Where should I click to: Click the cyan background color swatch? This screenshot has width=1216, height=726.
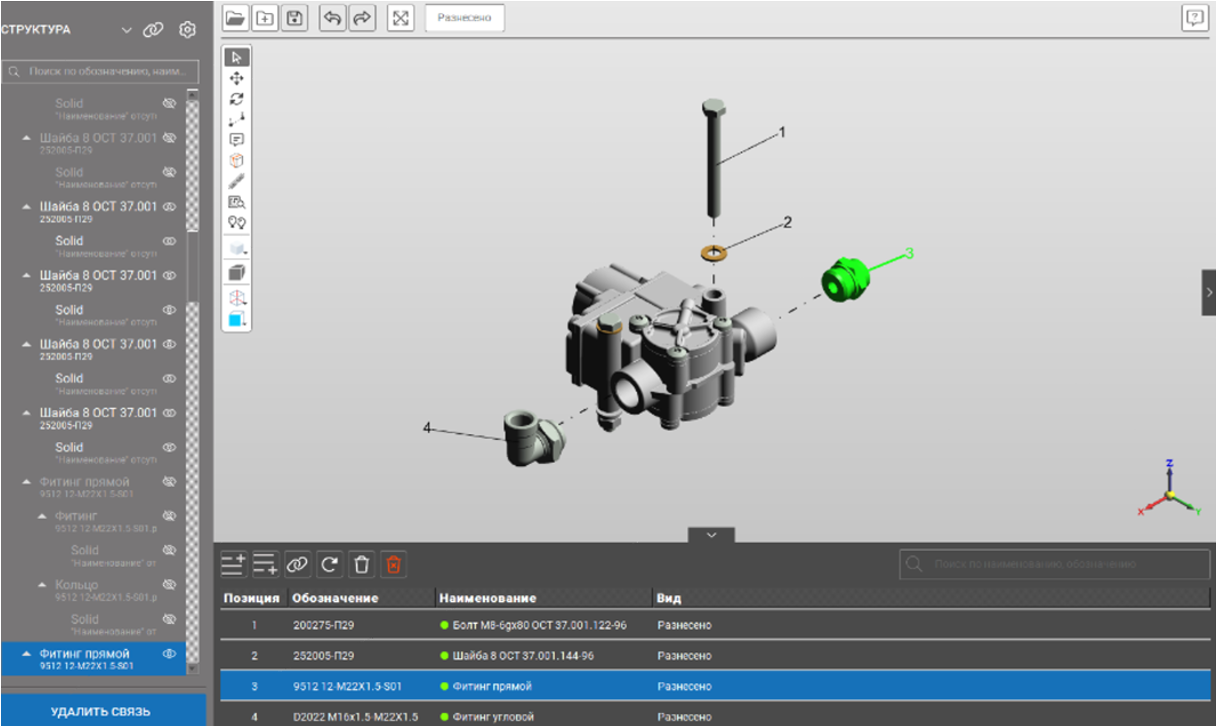pyautogui.click(x=236, y=319)
